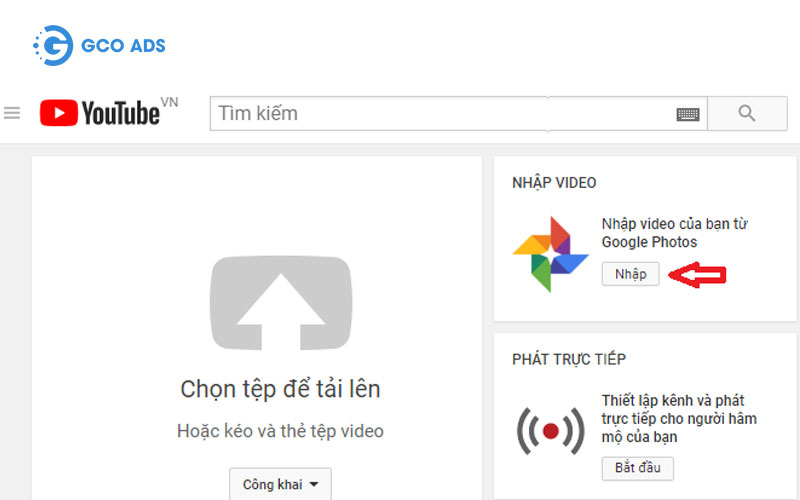
Task: Click the Hoặc kéo và thả tệp video text
Action: coord(280,431)
